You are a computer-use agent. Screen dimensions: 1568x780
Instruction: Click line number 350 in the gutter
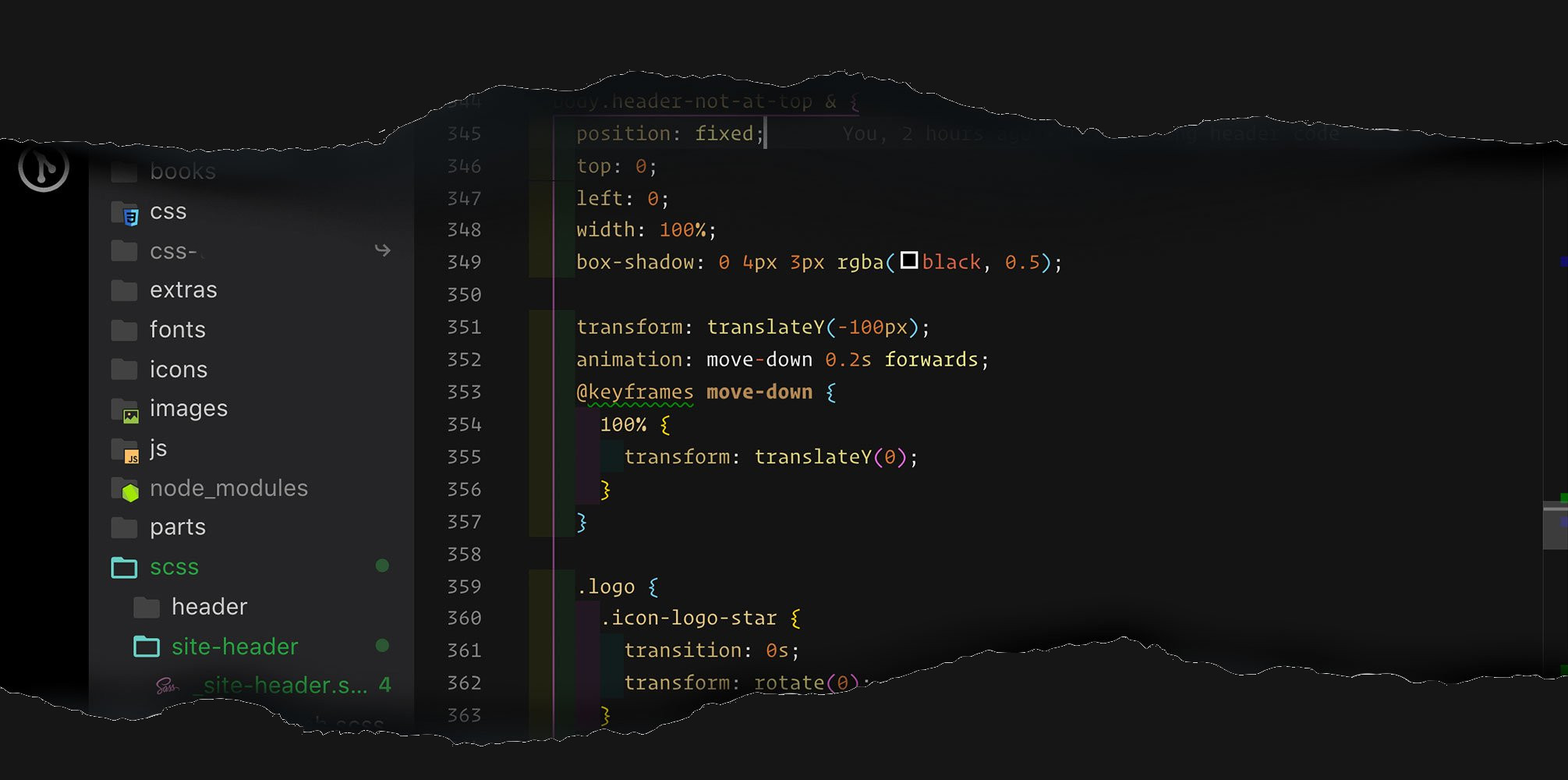(464, 295)
